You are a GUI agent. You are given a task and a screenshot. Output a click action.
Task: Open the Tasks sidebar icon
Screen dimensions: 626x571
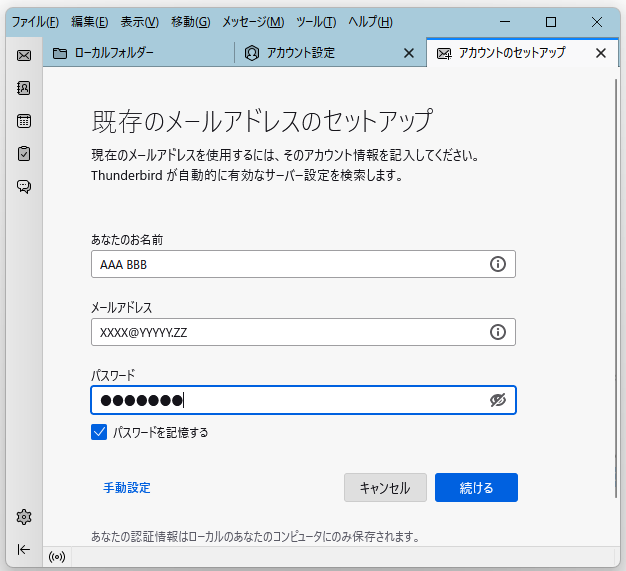pos(24,153)
